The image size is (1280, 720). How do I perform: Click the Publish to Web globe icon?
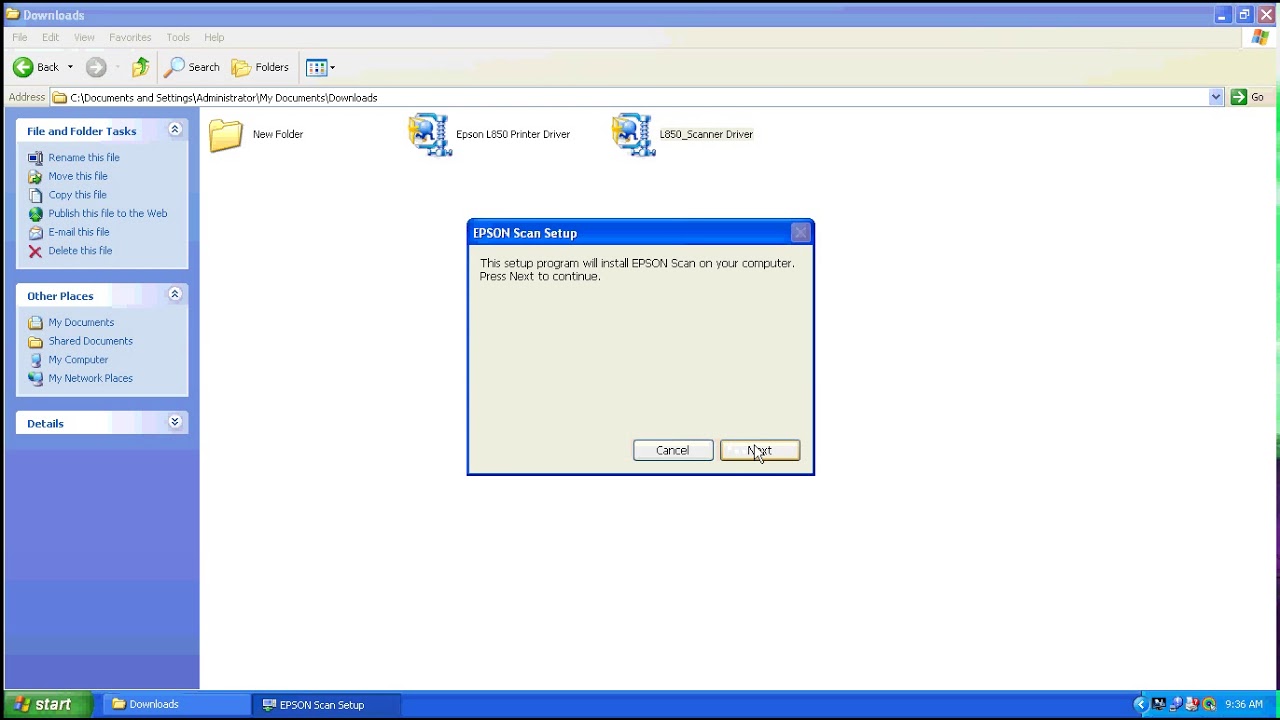point(36,214)
